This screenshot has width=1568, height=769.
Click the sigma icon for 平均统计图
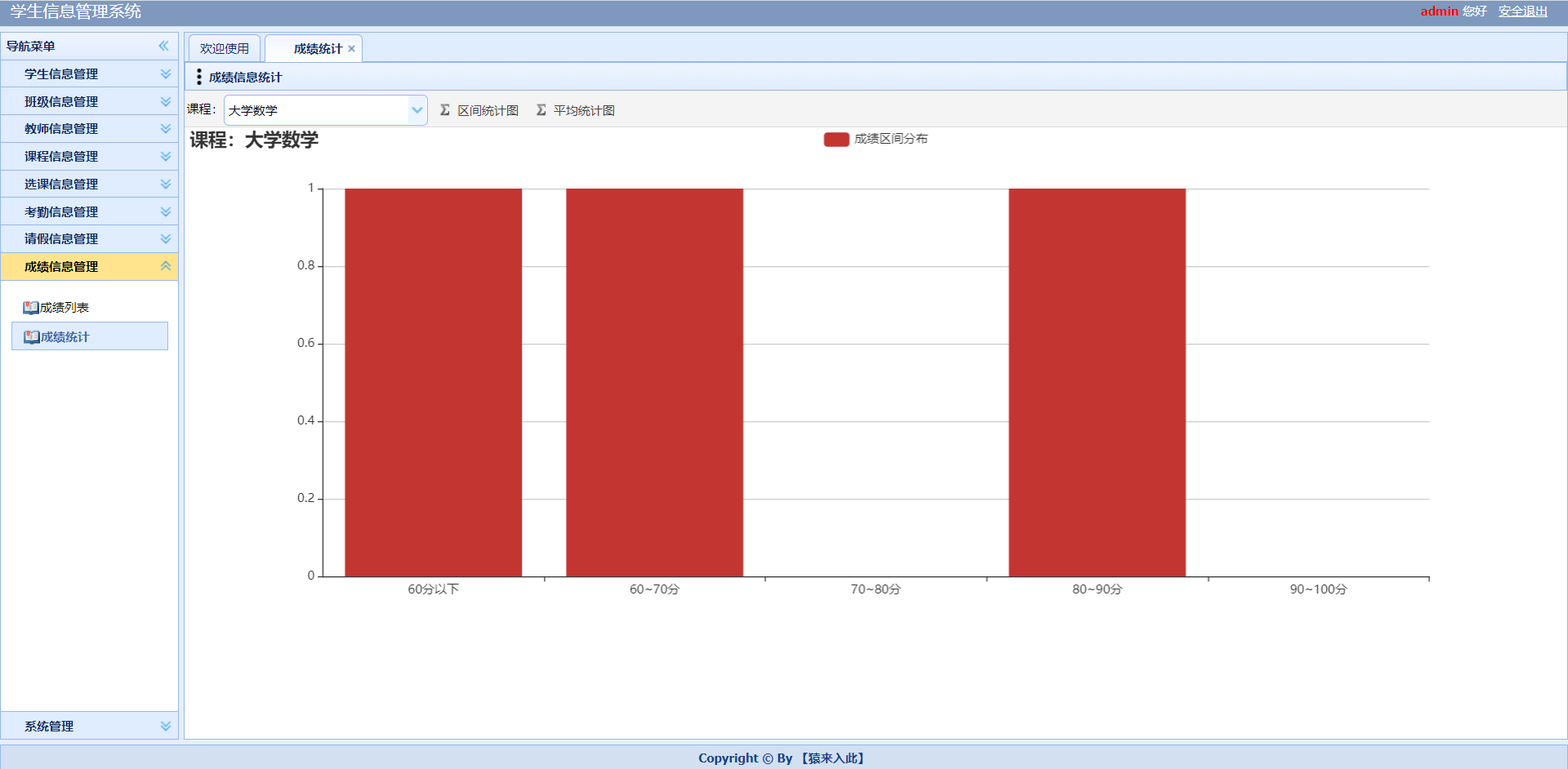[541, 109]
